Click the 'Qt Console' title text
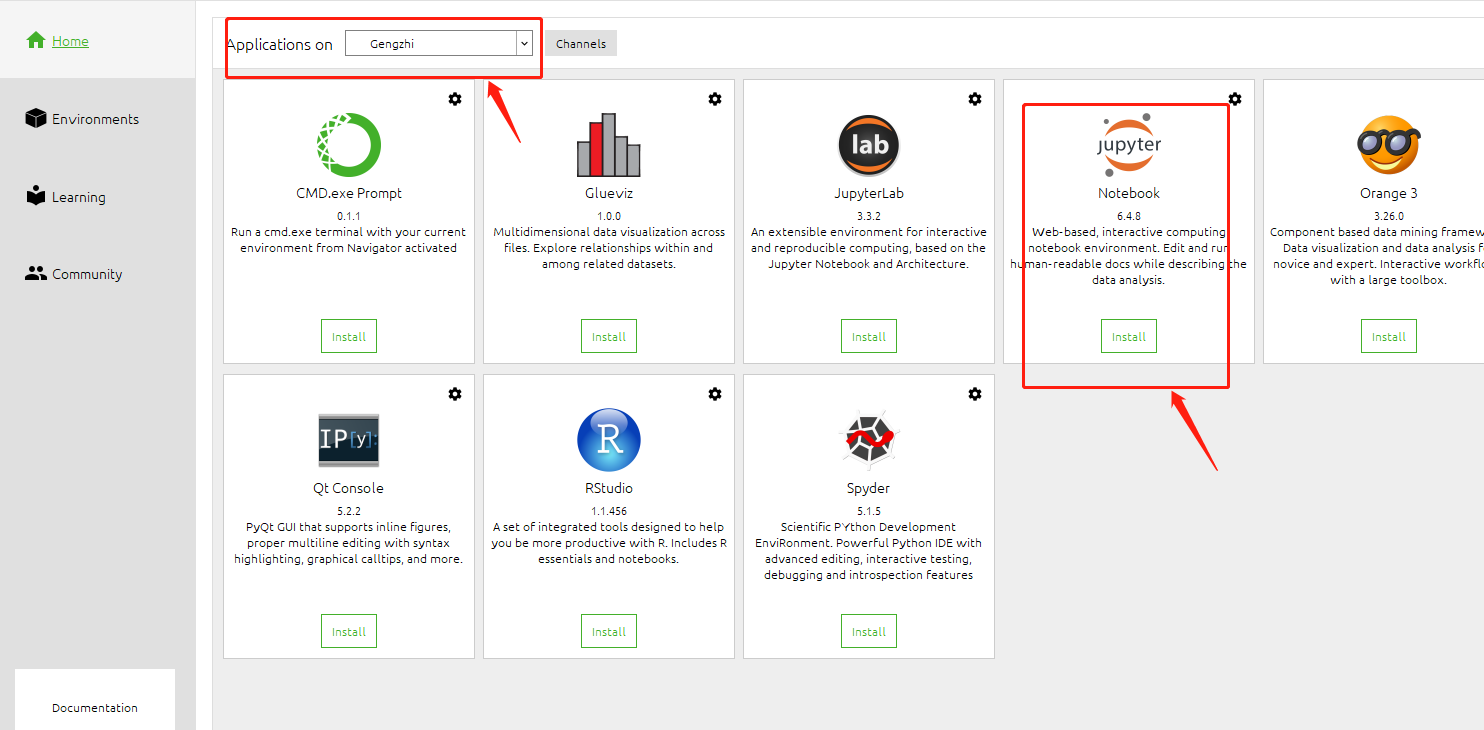1484x730 pixels. (349, 488)
